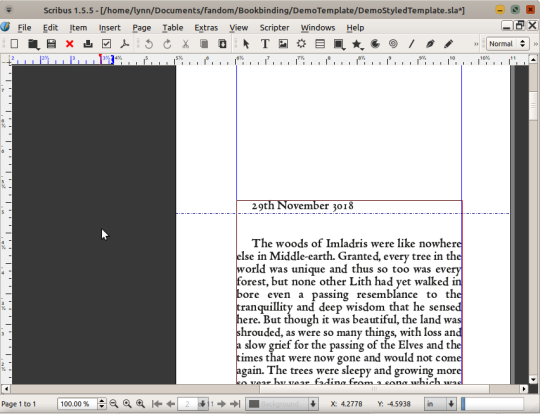The image size is (540, 414).
Task: Open the Item menu
Action: point(78,28)
